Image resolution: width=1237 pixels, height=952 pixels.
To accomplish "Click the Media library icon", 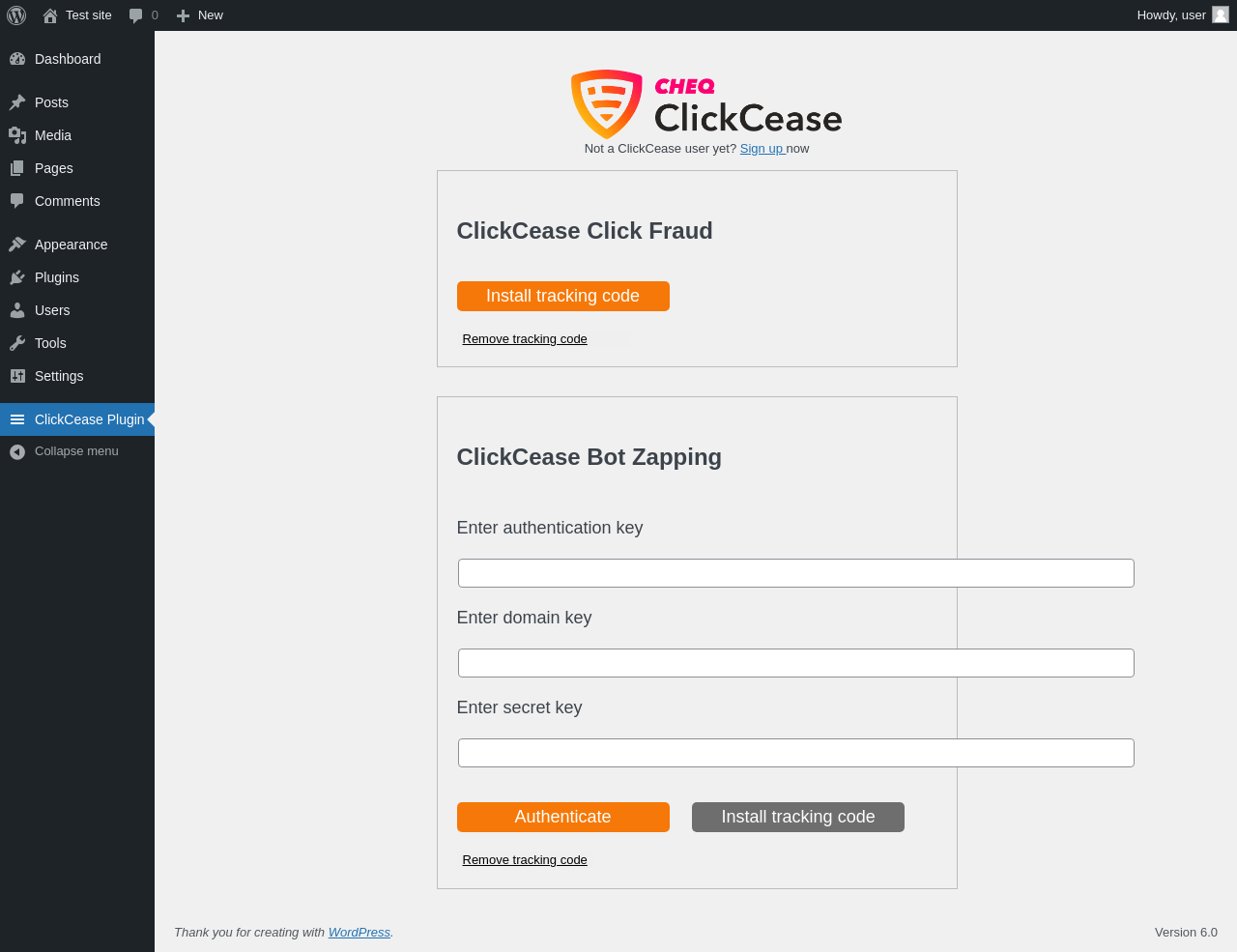I will coord(17,135).
